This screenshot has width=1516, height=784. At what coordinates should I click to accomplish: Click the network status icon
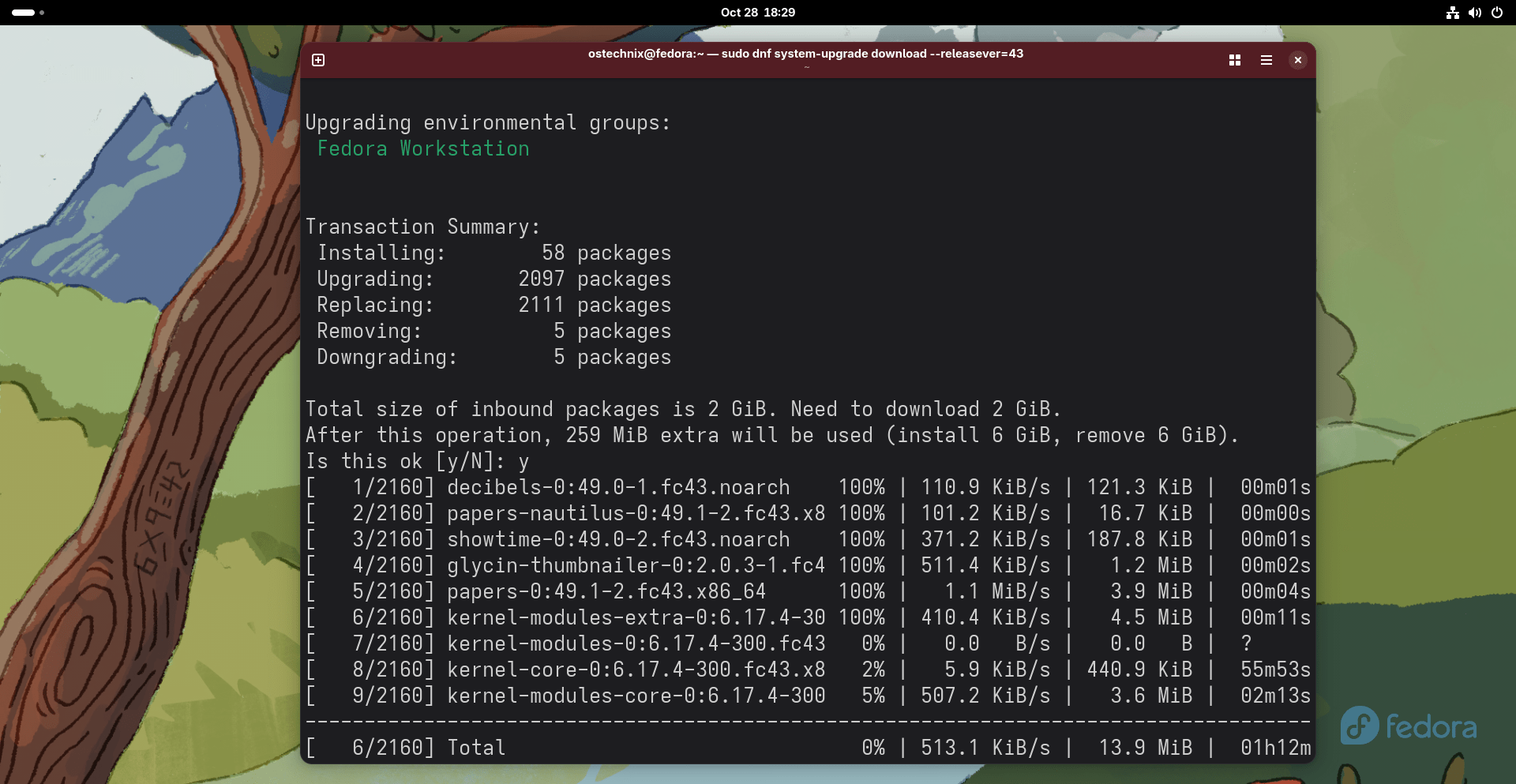point(1452,13)
